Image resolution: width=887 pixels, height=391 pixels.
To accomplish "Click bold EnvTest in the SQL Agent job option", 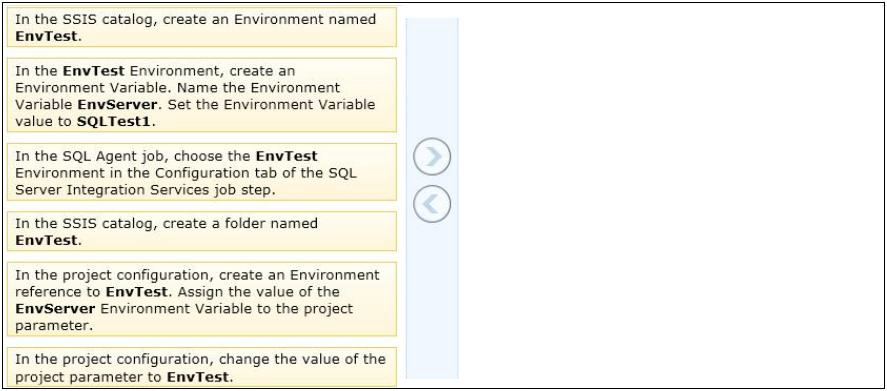I will point(287,156).
